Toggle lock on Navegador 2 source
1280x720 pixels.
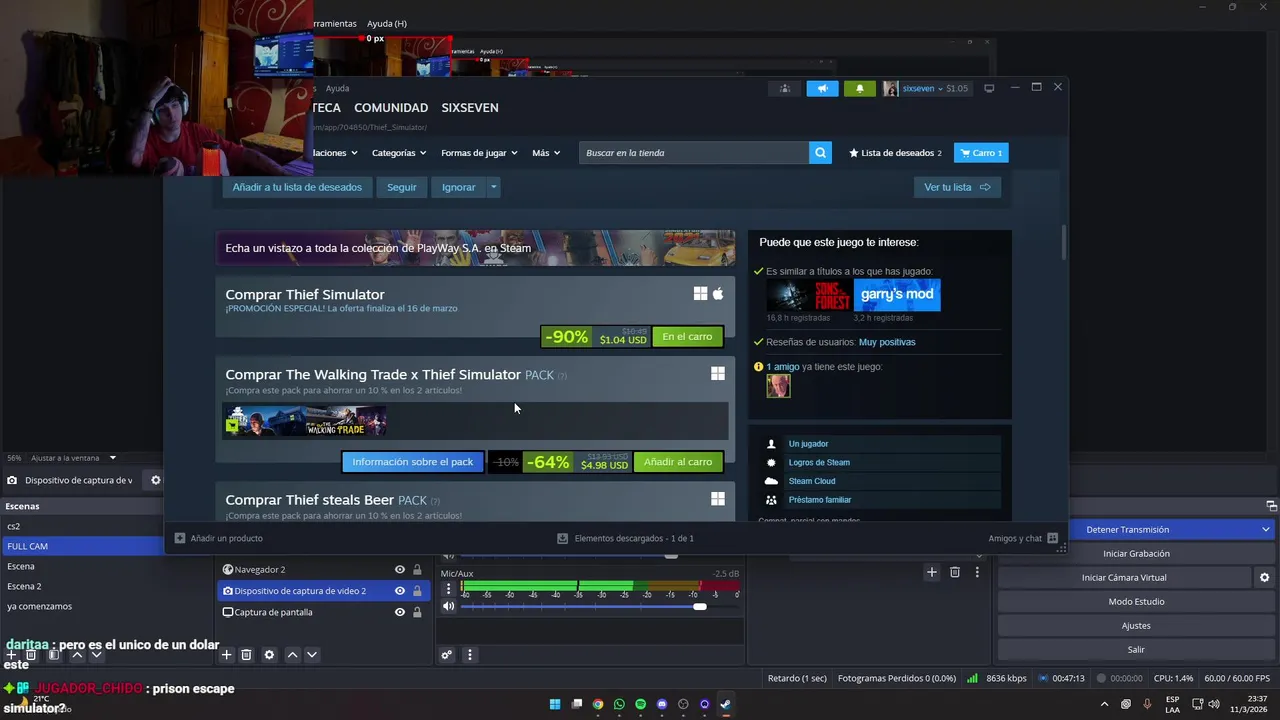(417, 570)
